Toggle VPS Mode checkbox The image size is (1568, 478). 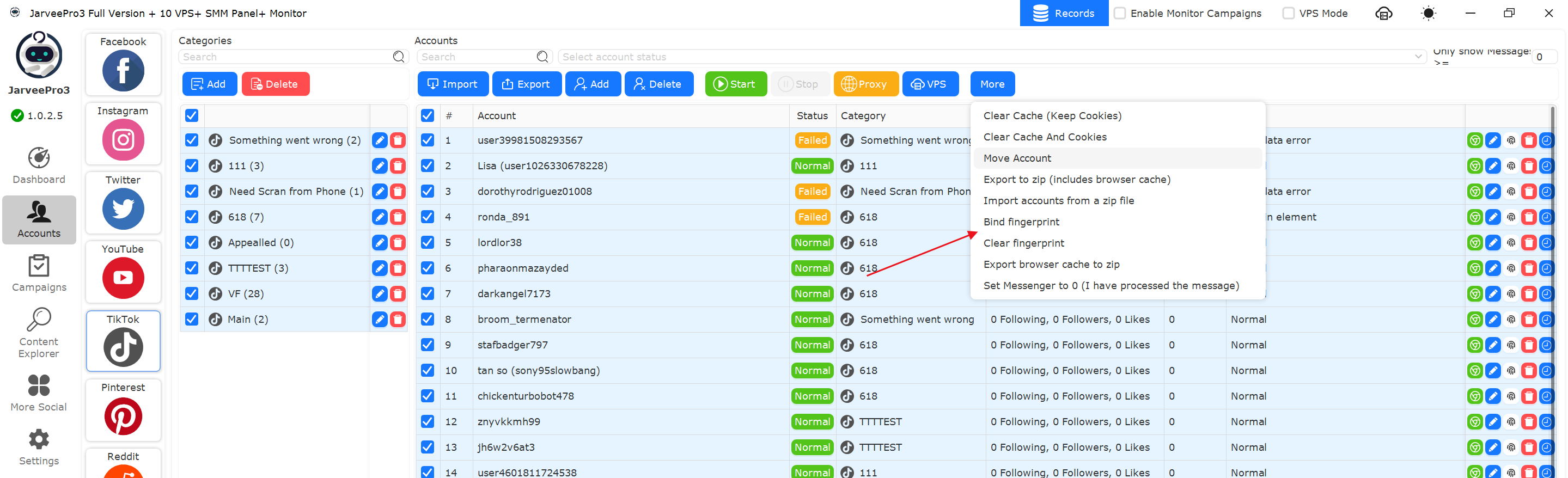1289,14
